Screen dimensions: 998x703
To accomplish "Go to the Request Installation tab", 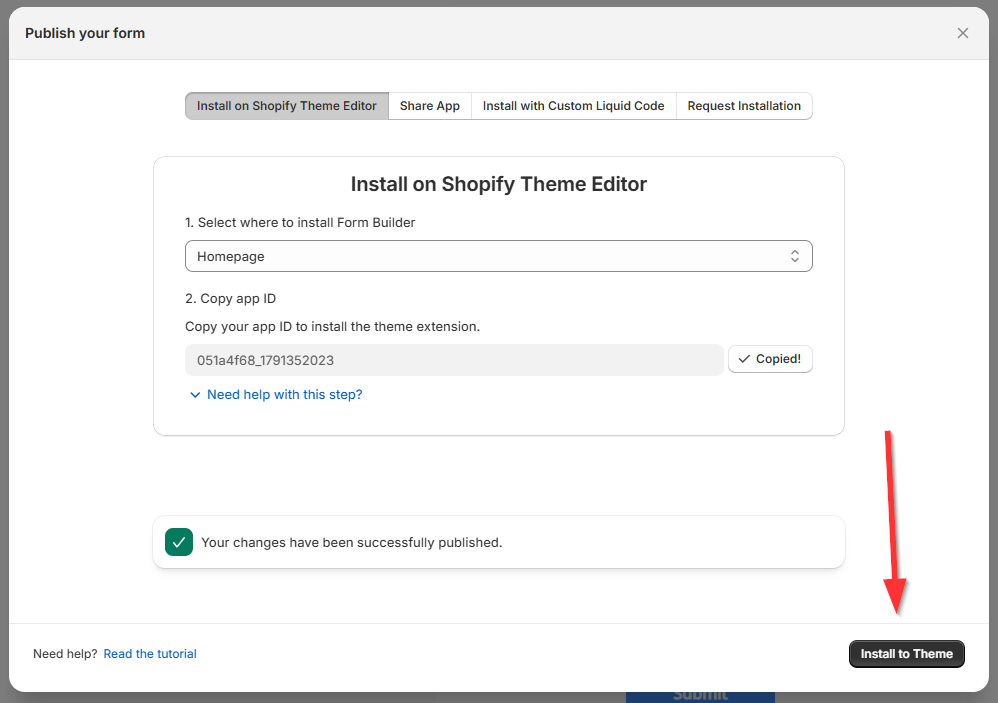I will [x=744, y=106].
